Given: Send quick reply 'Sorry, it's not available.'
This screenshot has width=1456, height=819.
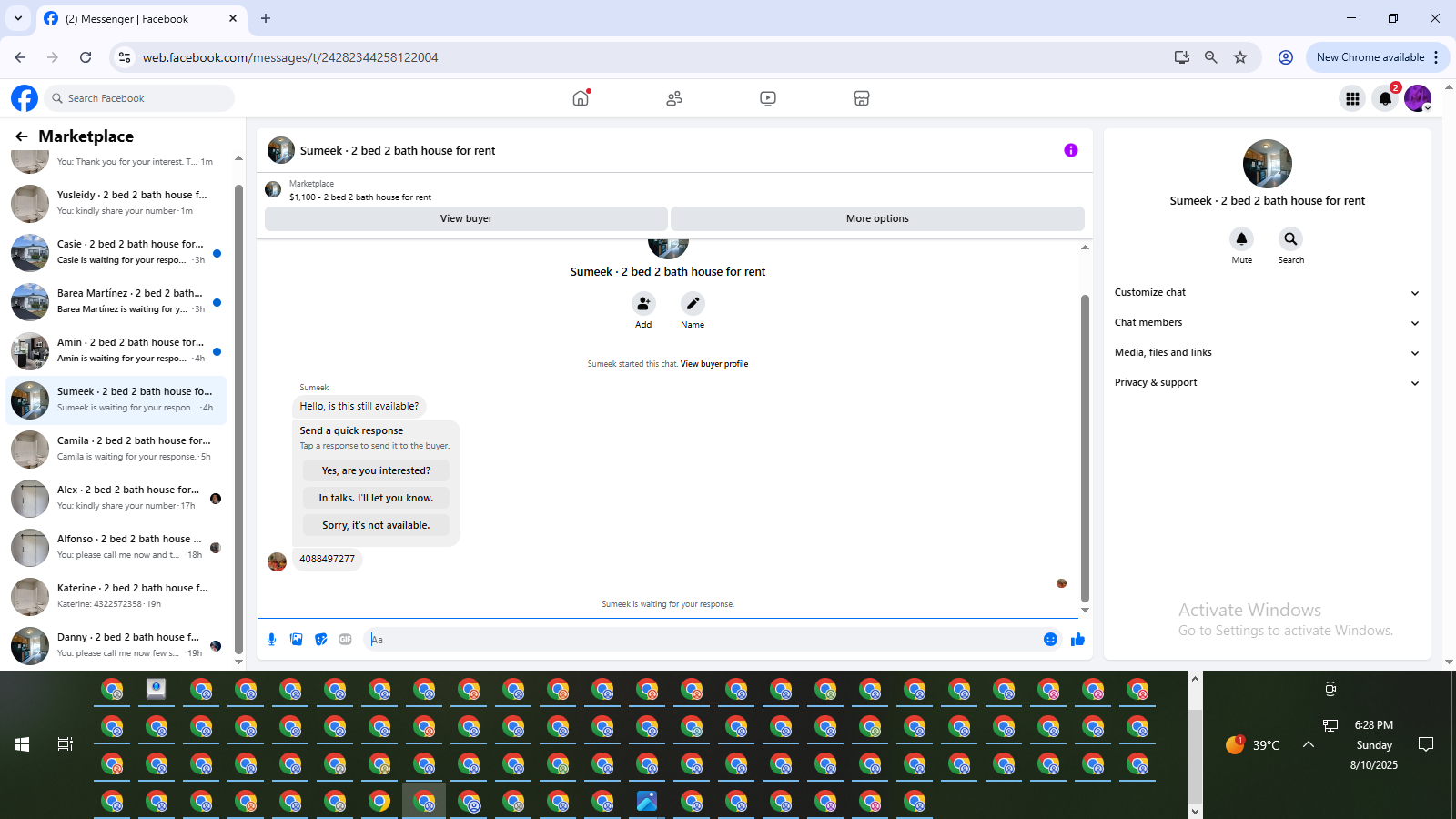Looking at the screenshot, I should tap(376, 525).
